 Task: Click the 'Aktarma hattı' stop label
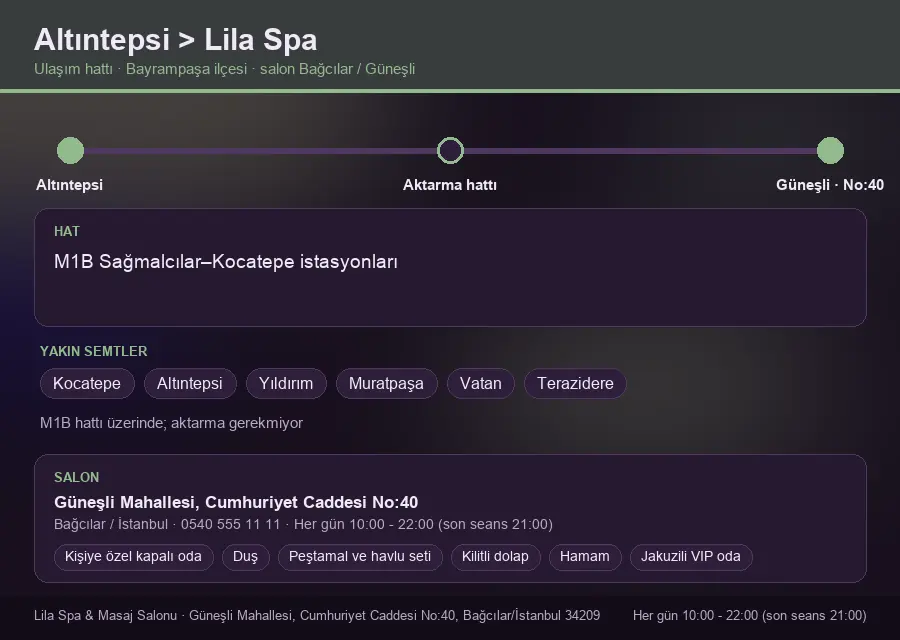450,185
